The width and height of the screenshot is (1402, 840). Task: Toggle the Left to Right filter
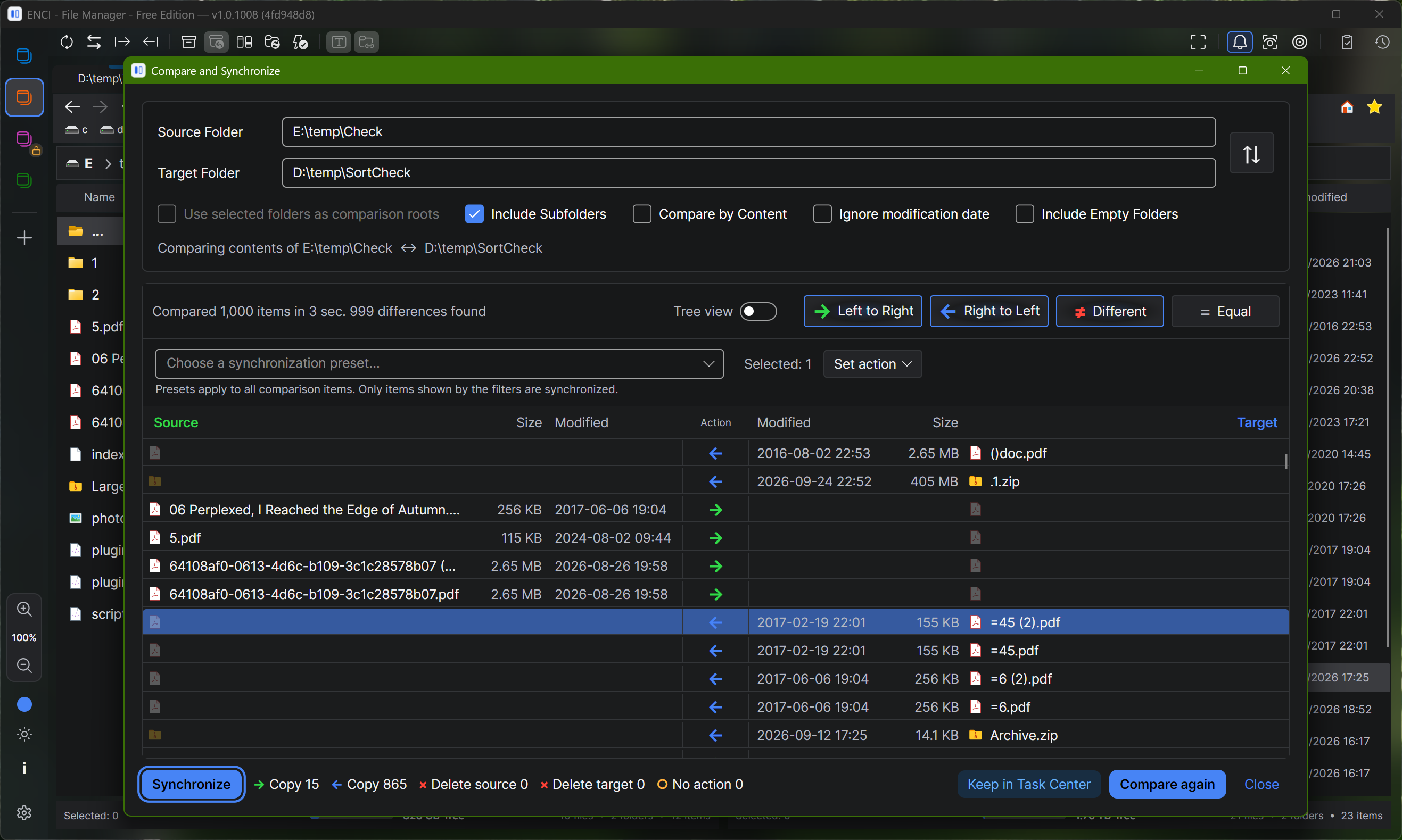click(862, 311)
